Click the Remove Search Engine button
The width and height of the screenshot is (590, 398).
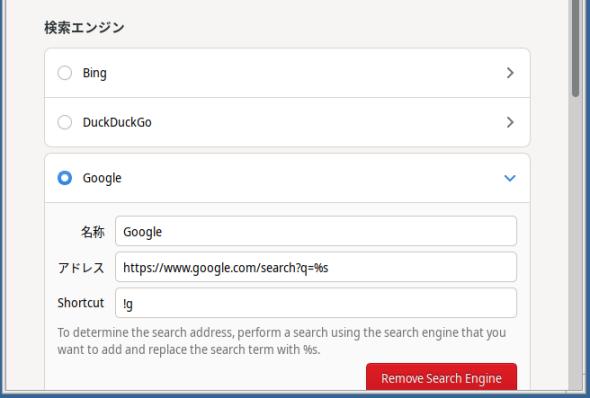(441, 378)
